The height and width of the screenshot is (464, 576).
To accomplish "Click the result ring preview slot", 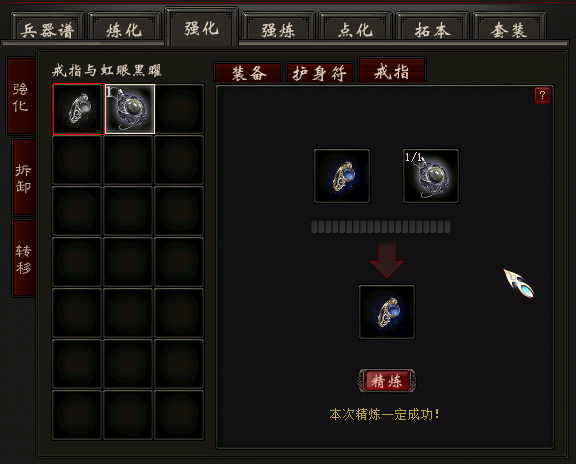I will coord(387,312).
